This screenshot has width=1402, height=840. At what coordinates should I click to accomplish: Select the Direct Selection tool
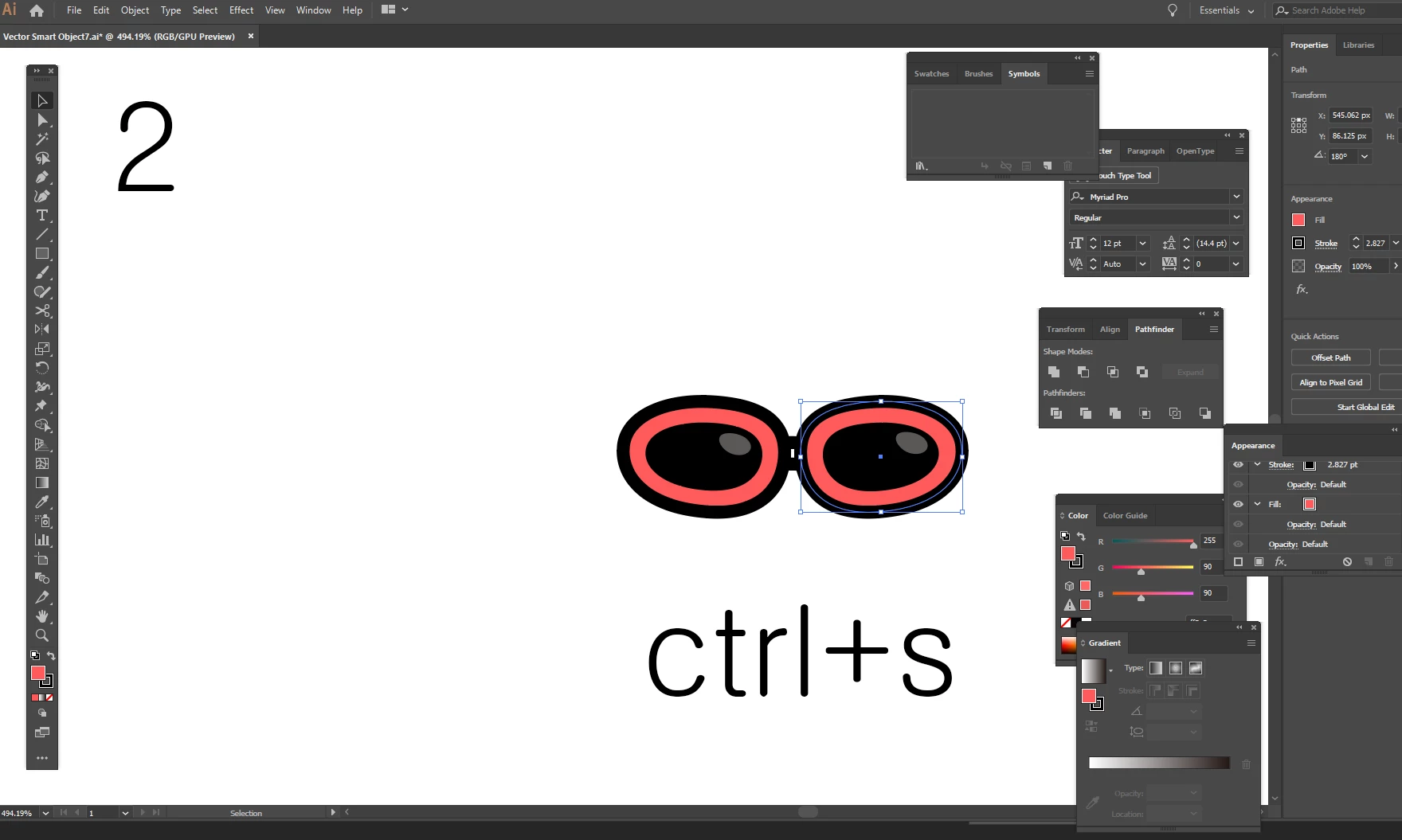pyautogui.click(x=42, y=120)
